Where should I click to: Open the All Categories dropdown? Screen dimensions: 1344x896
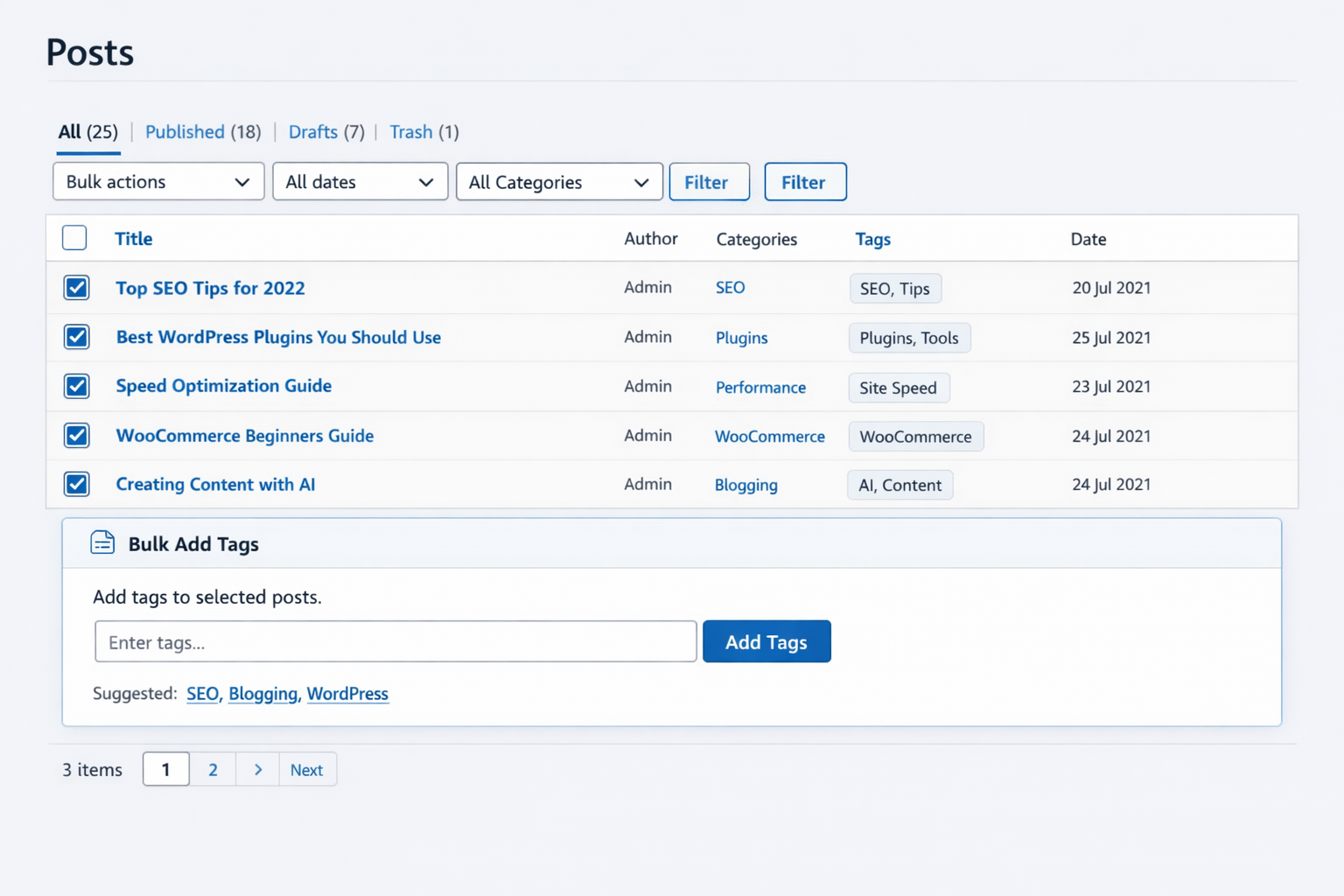(x=558, y=182)
